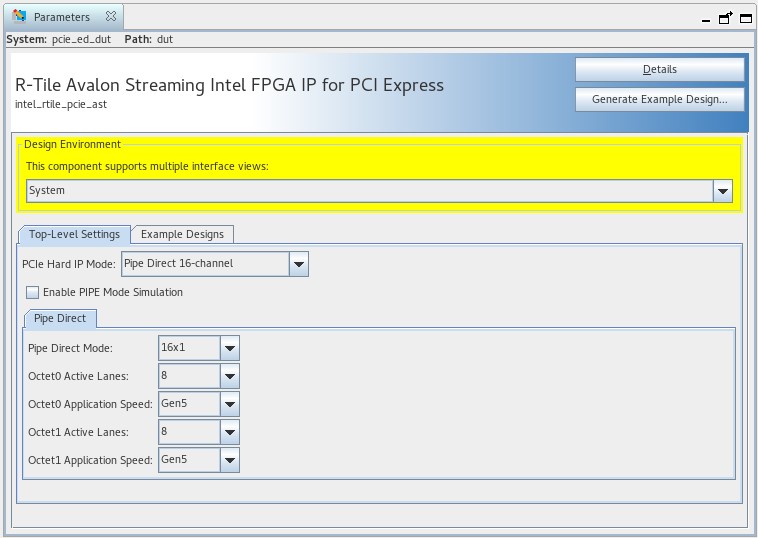Click the Parameters tab title
This screenshot has width=758, height=538.
click(61, 17)
